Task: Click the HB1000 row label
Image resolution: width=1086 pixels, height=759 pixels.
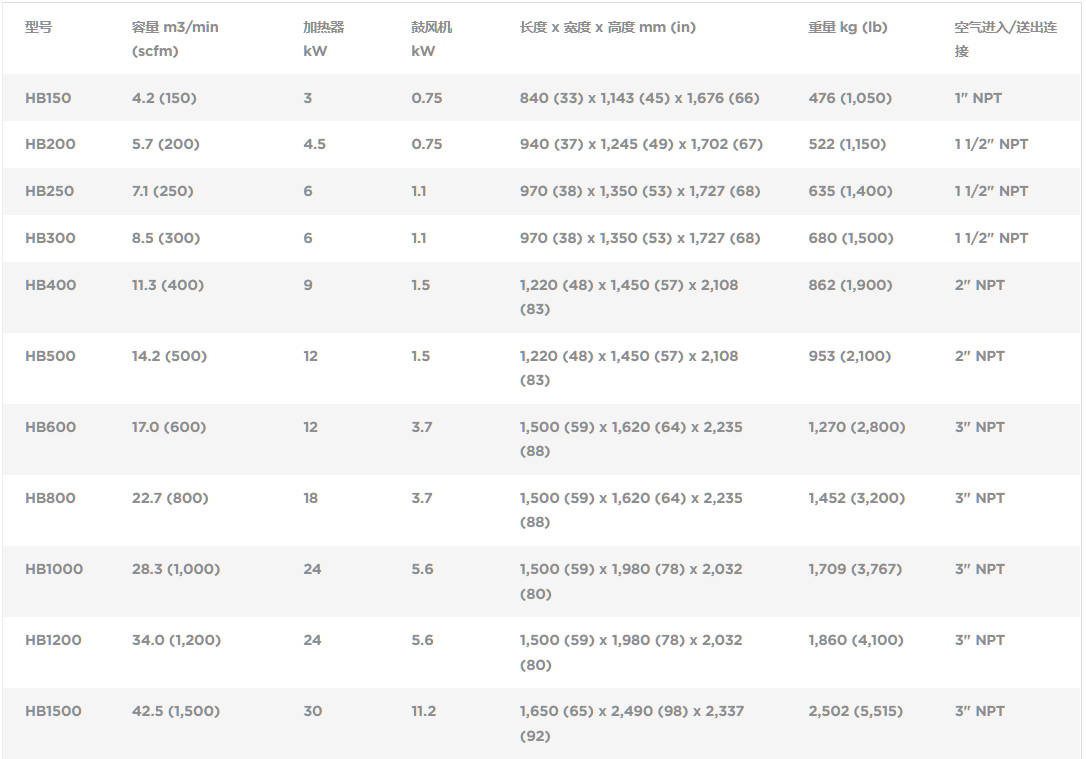Action: pyautogui.click(x=53, y=569)
